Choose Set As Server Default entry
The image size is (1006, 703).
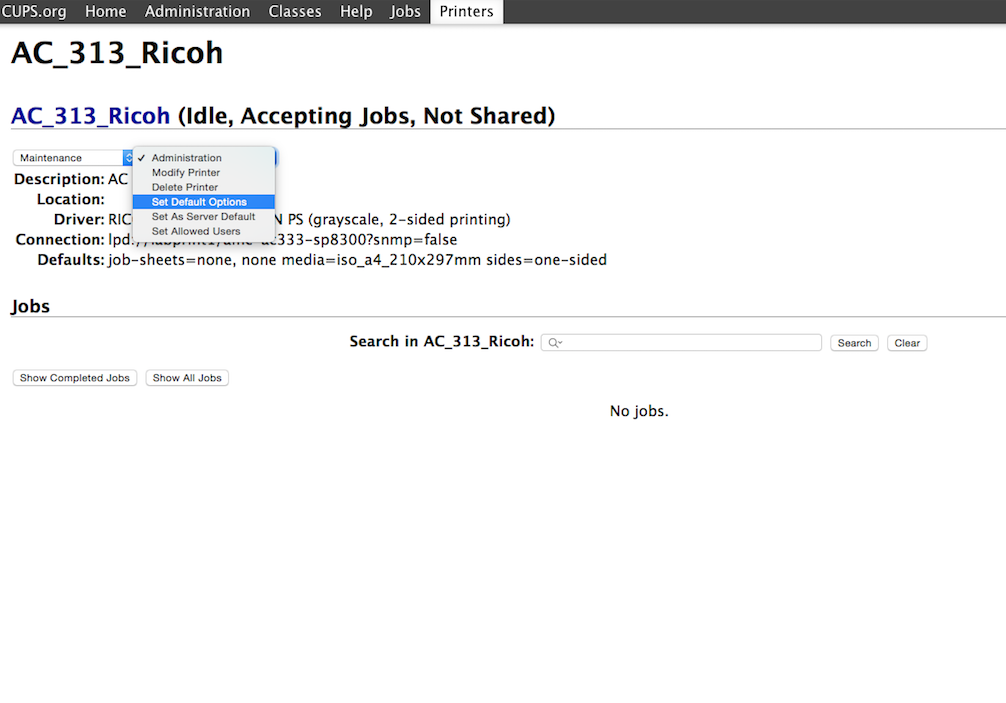click(203, 217)
